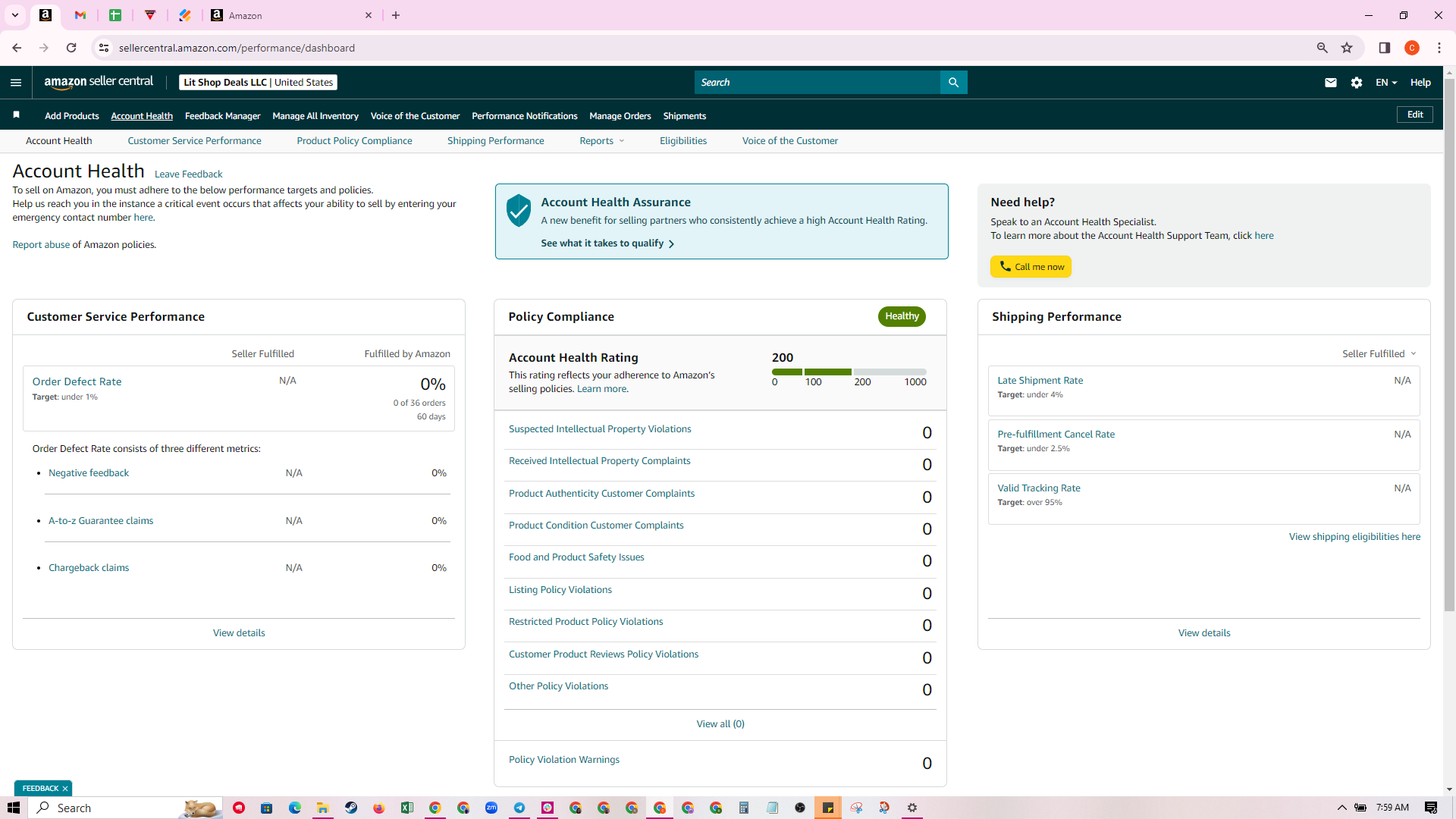Expand the EN language dropdown
This screenshot has width=1456, height=819.
coord(1386,83)
